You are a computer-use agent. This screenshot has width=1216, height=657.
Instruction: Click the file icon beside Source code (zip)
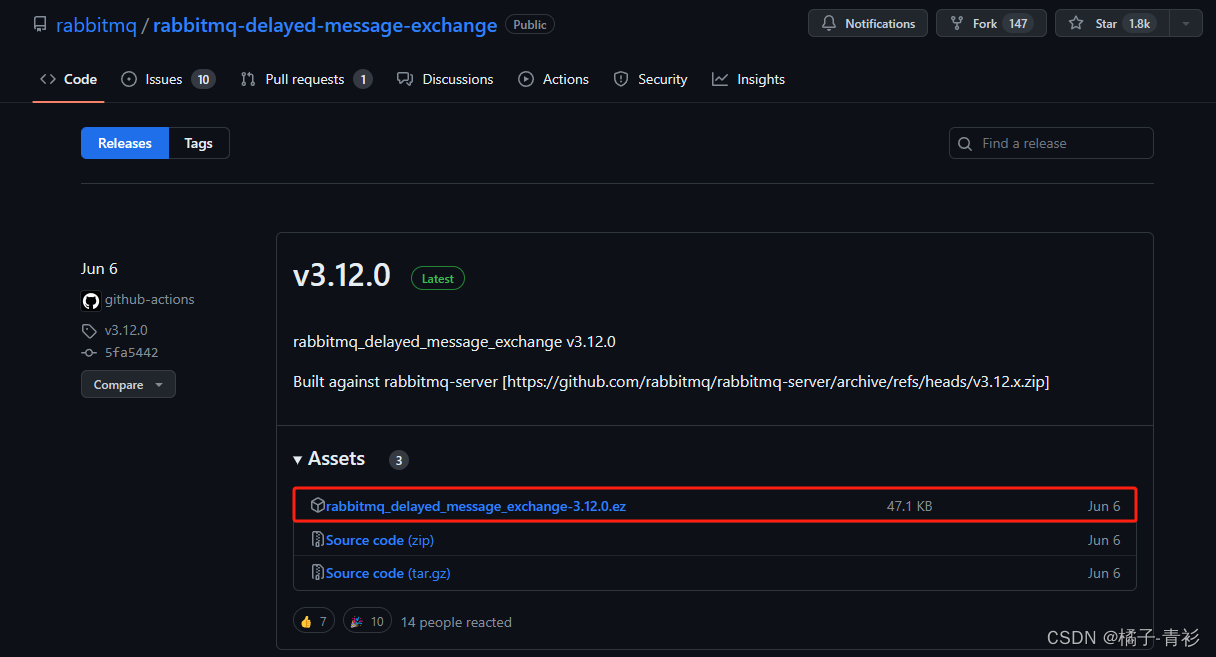click(x=317, y=539)
